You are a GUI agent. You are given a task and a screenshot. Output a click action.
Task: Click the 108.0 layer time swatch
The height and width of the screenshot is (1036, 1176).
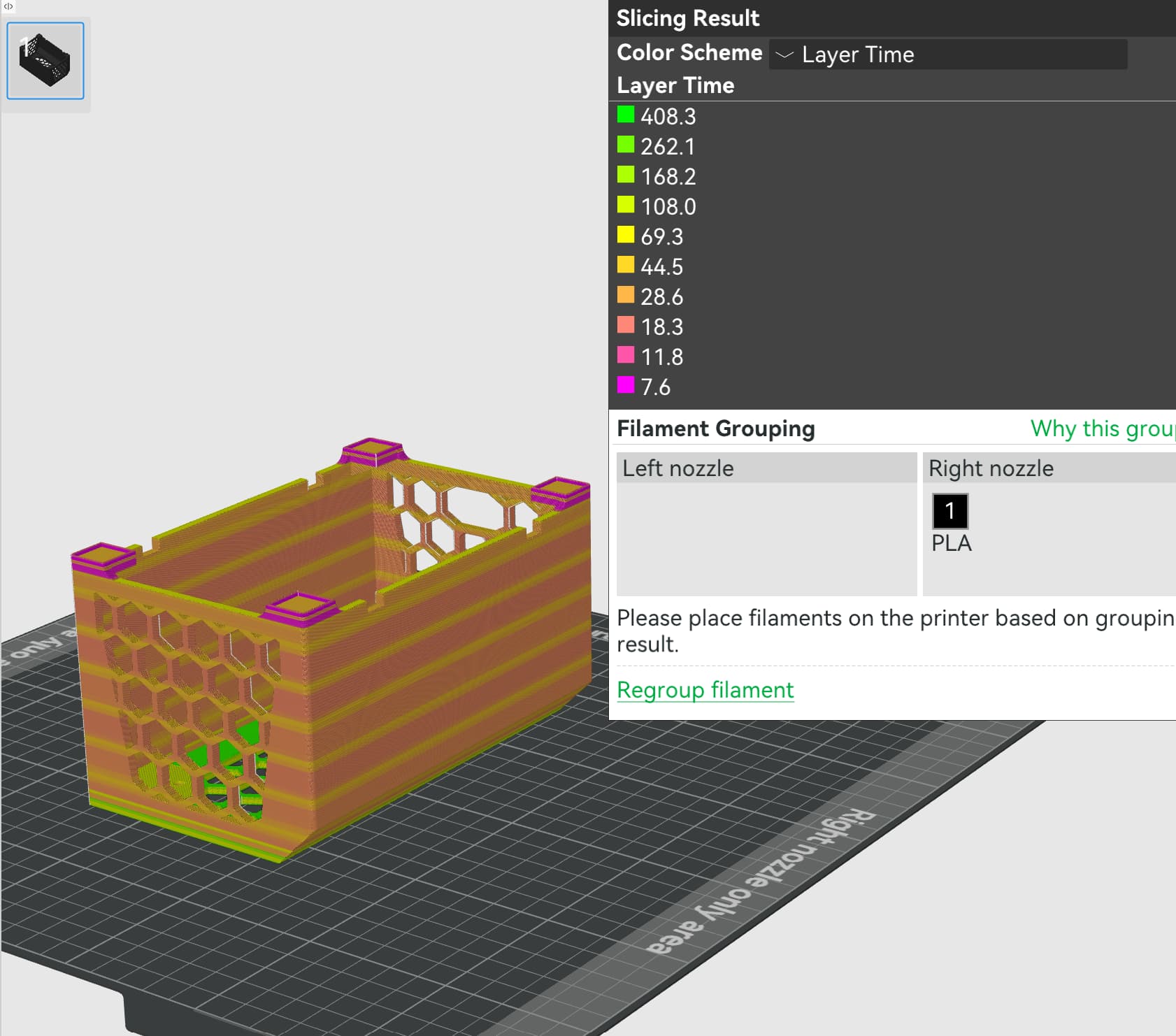pyautogui.click(x=626, y=204)
